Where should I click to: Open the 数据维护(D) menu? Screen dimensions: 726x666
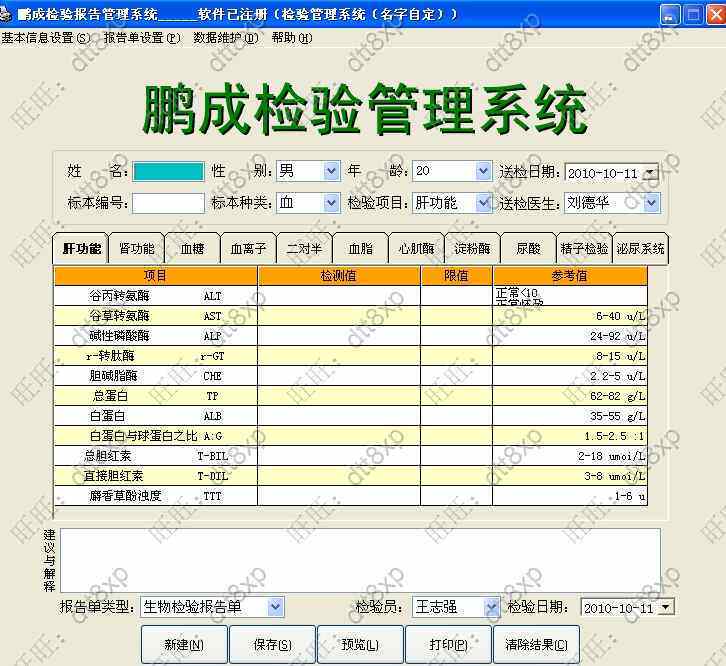pos(225,38)
